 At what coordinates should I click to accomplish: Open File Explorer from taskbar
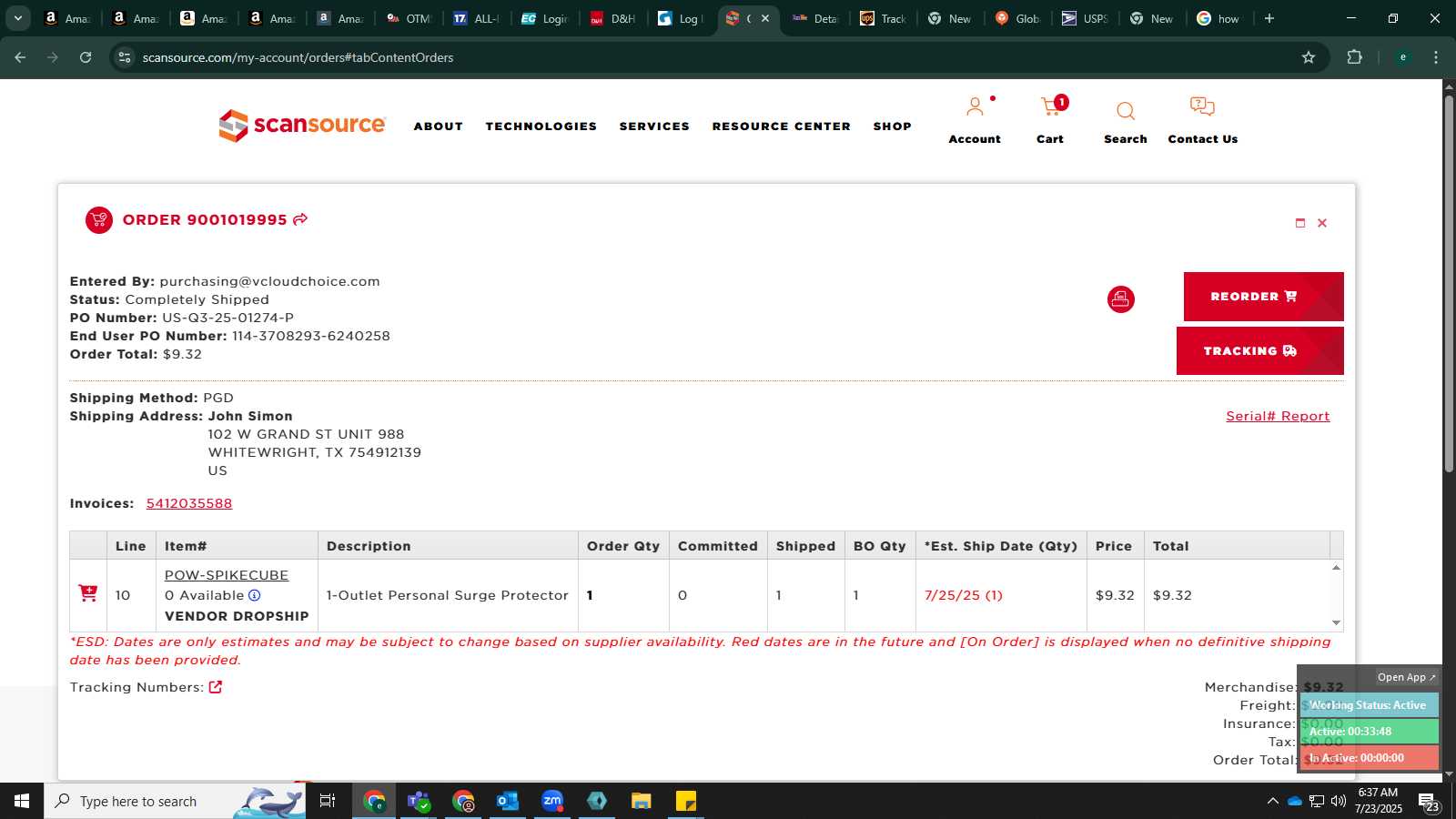pyautogui.click(x=642, y=801)
